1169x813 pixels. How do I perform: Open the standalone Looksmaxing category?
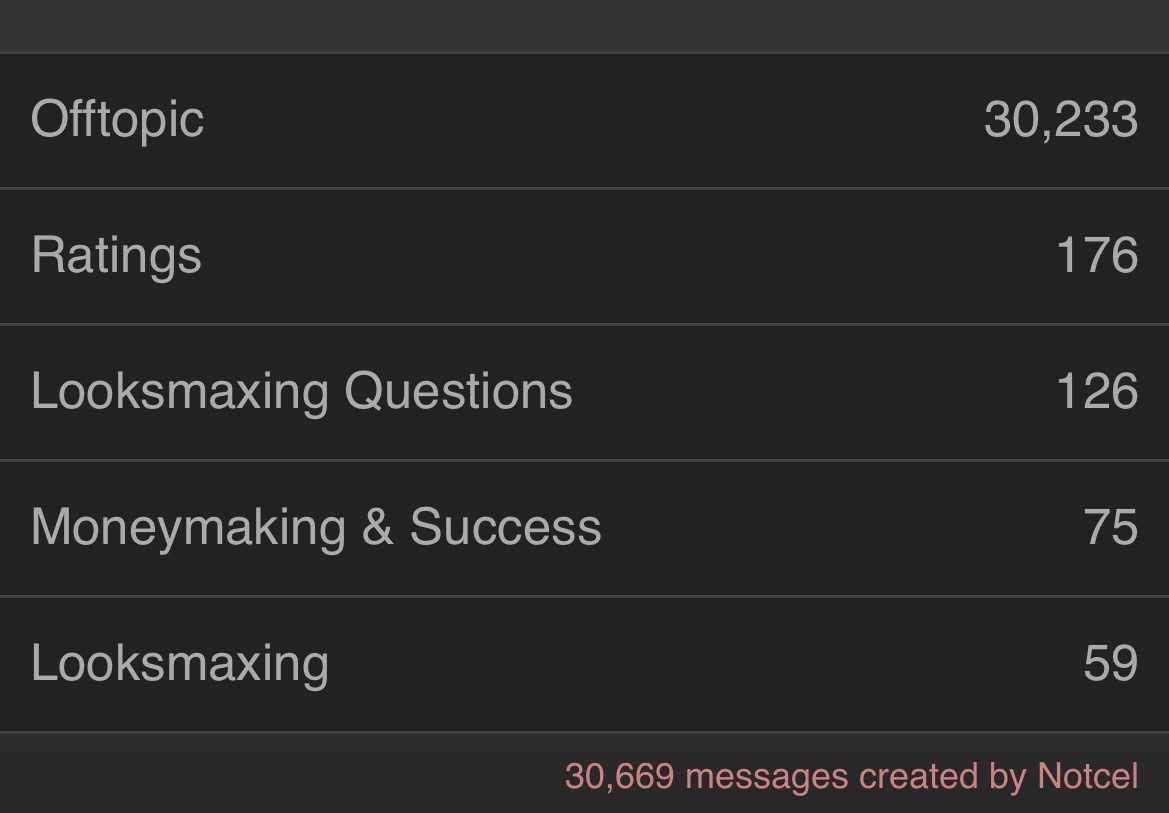[179, 663]
